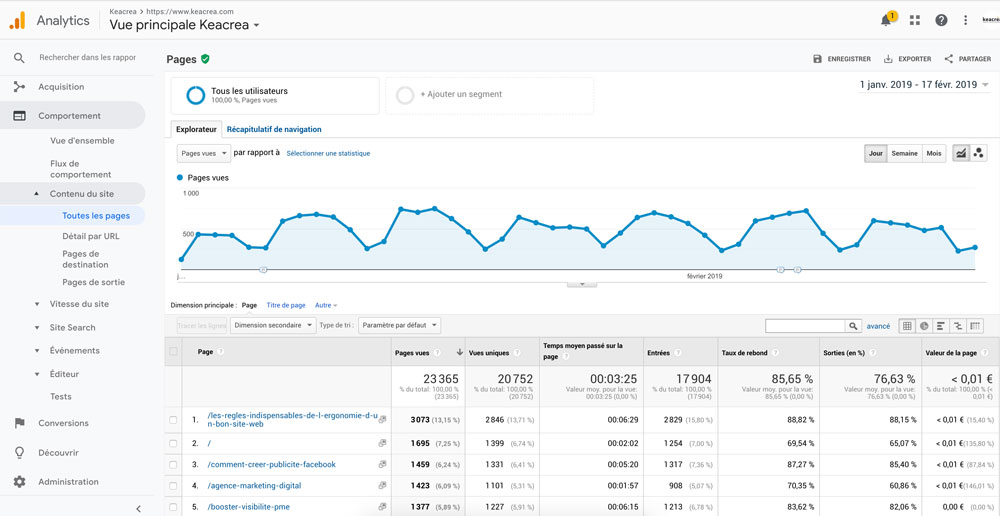
Task: Open Détail par URL in sidebar
Action: (x=90, y=236)
